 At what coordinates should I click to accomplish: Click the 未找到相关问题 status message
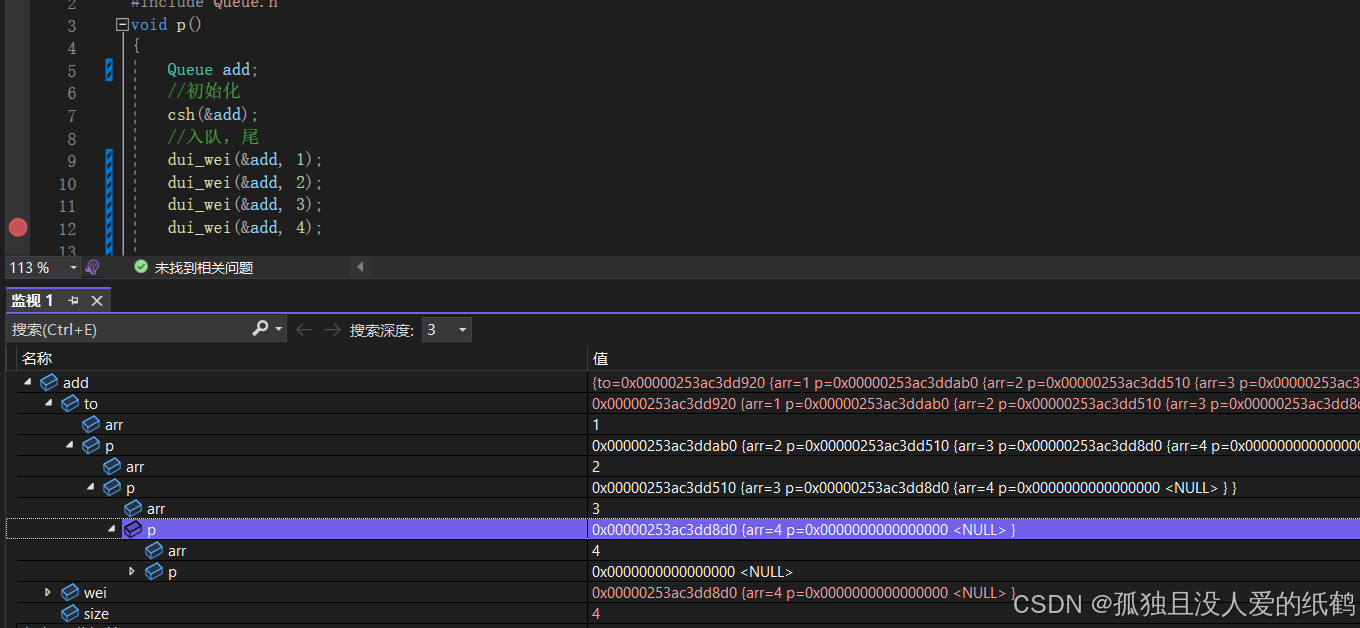coord(204,268)
